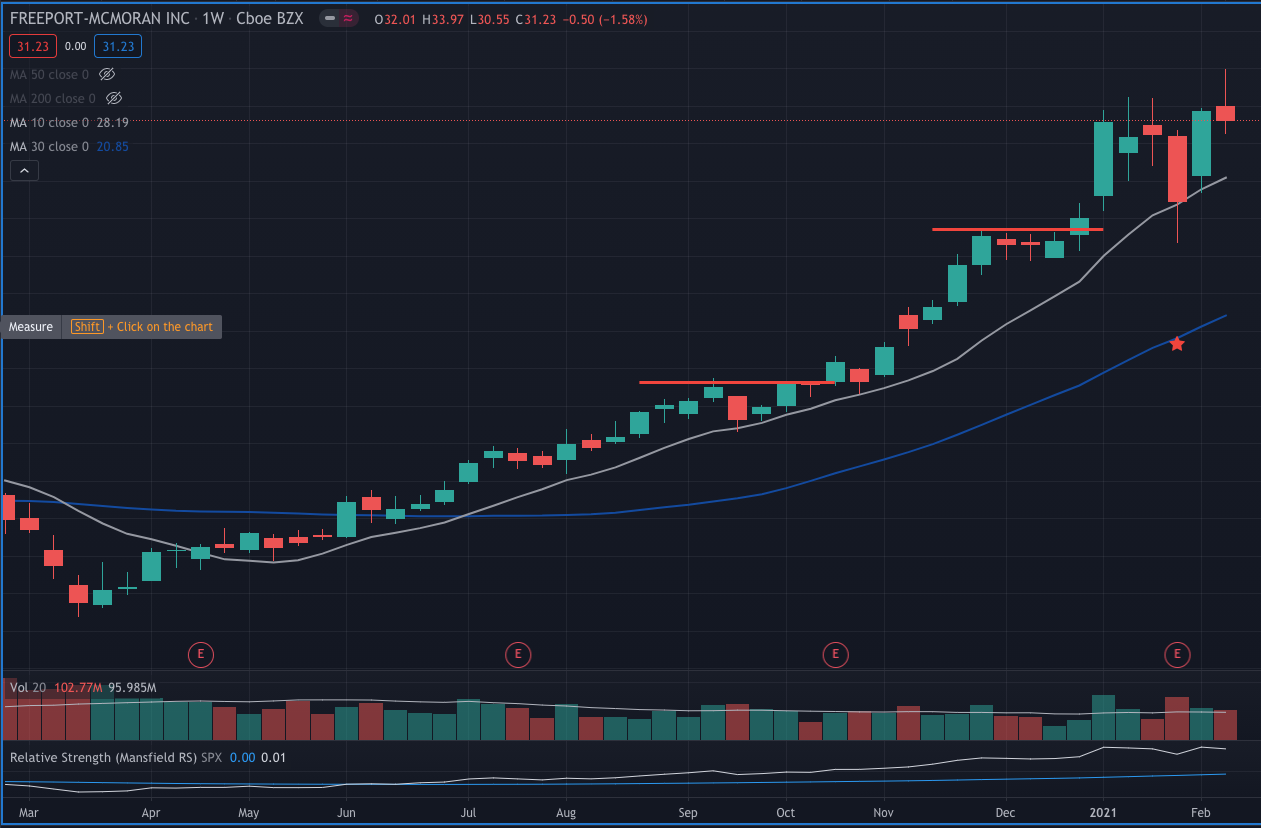The height and width of the screenshot is (828, 1261).
Task: Click the Dec label on time axis
Action: [1006, 813]
